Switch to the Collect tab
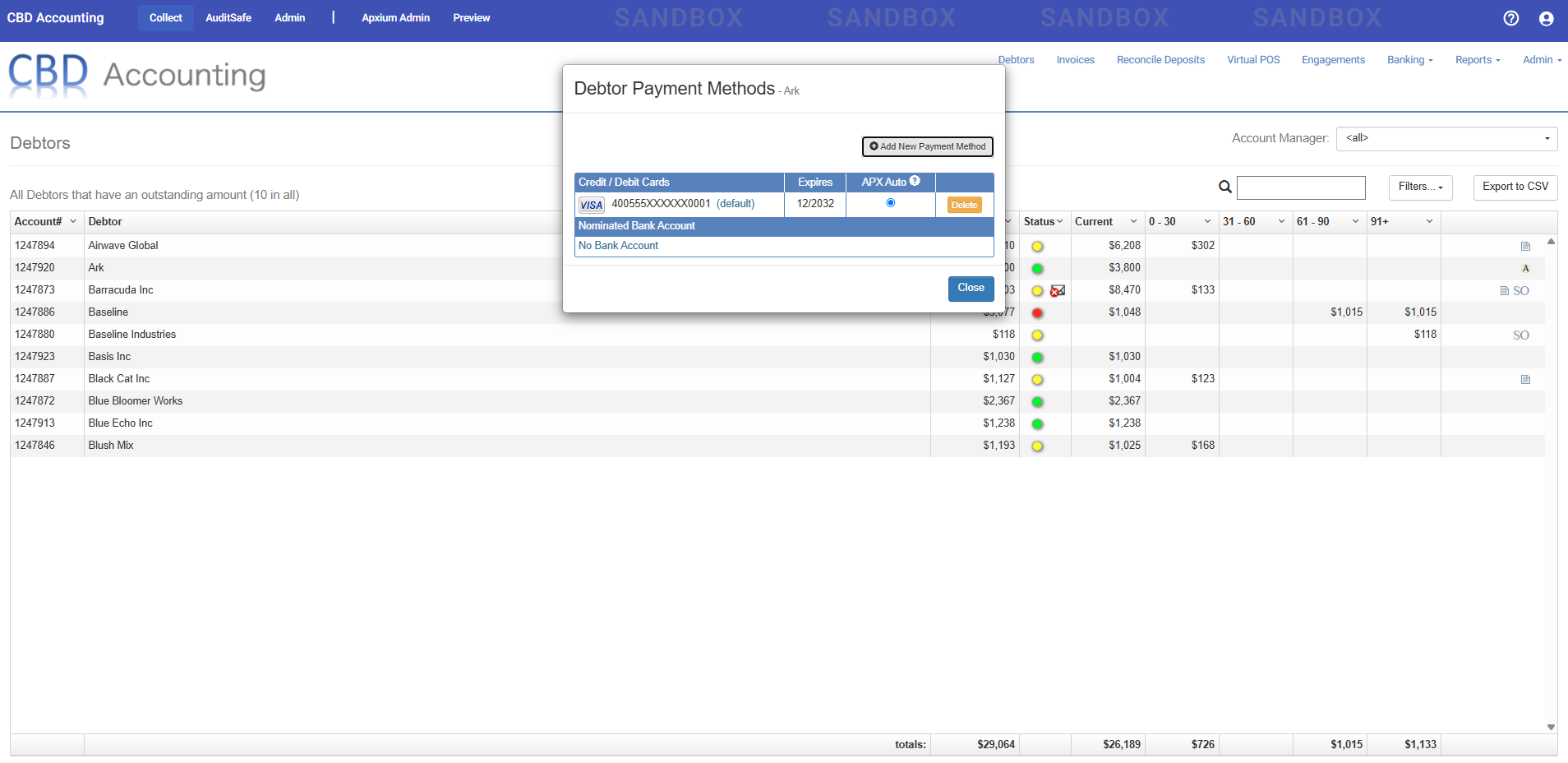 [165, 18]
